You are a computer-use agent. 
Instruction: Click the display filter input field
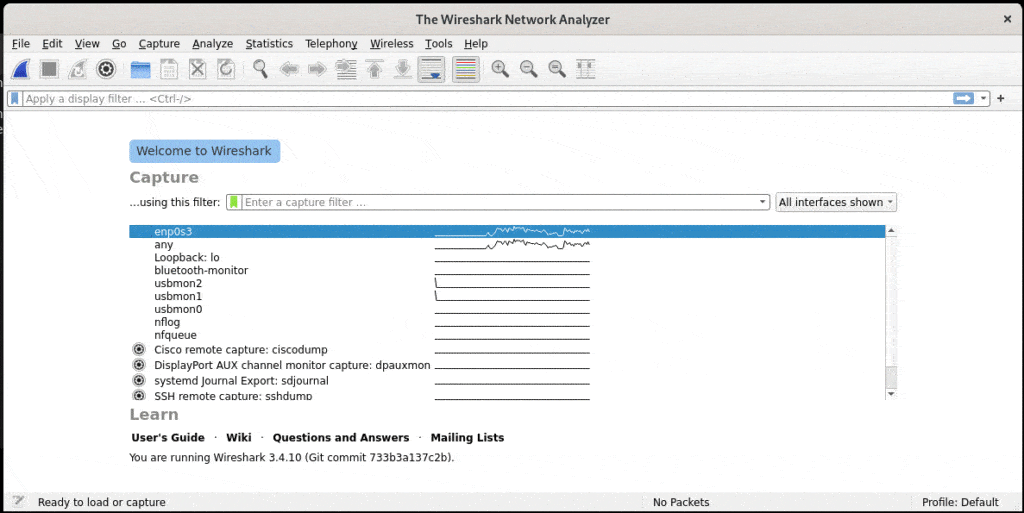pyautogui.click(x=487, y=99)
